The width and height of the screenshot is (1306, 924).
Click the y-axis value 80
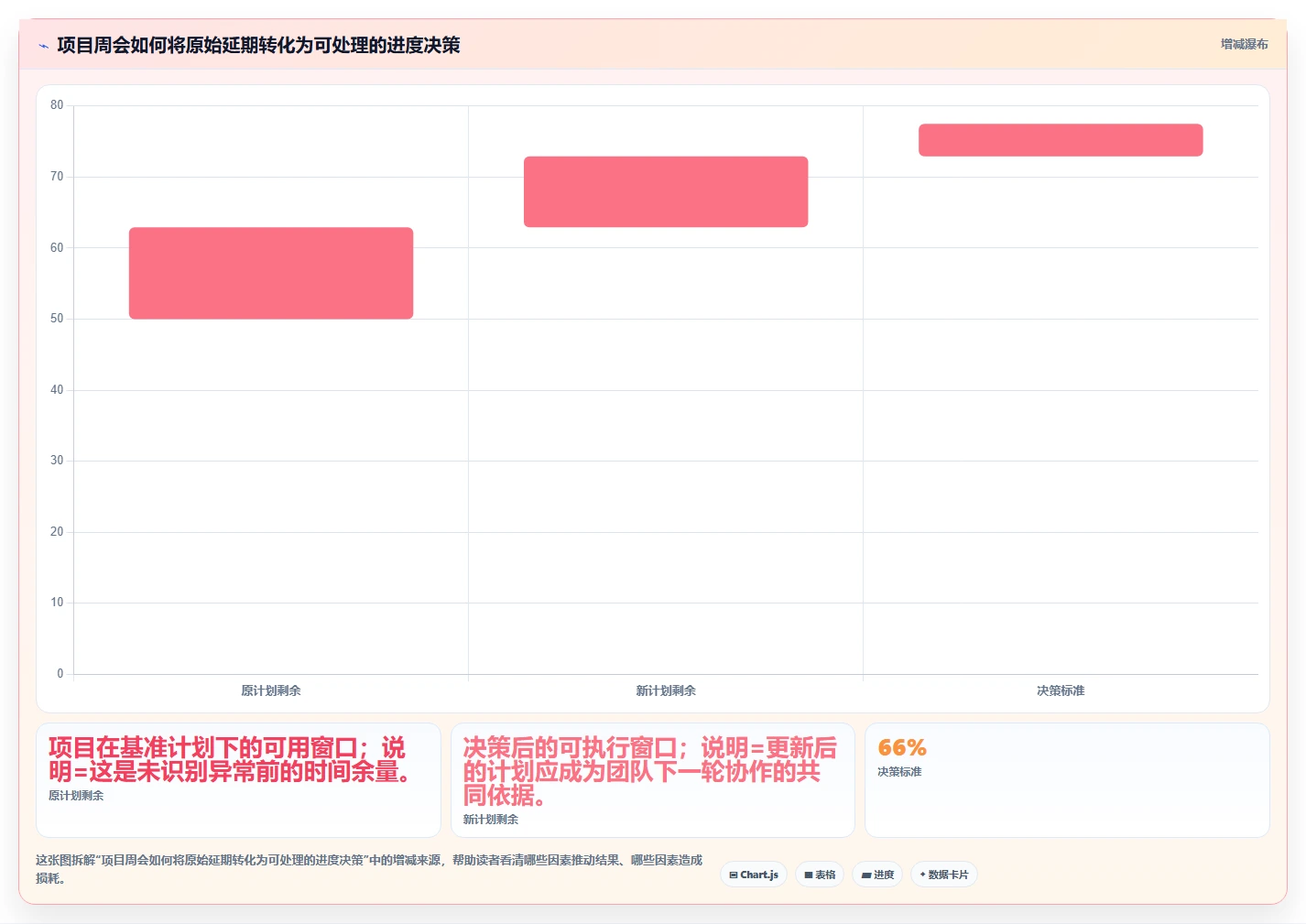(57, 105)
